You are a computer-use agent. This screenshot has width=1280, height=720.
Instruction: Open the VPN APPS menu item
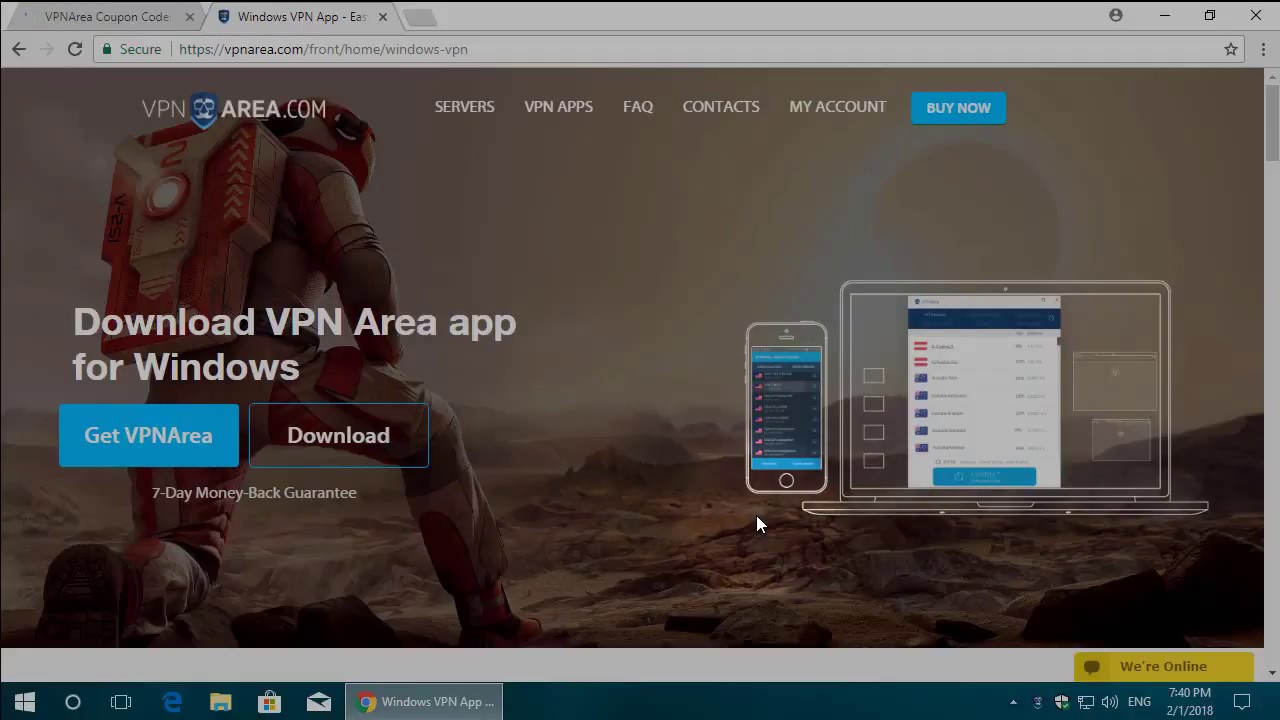(x=558, y=107)
